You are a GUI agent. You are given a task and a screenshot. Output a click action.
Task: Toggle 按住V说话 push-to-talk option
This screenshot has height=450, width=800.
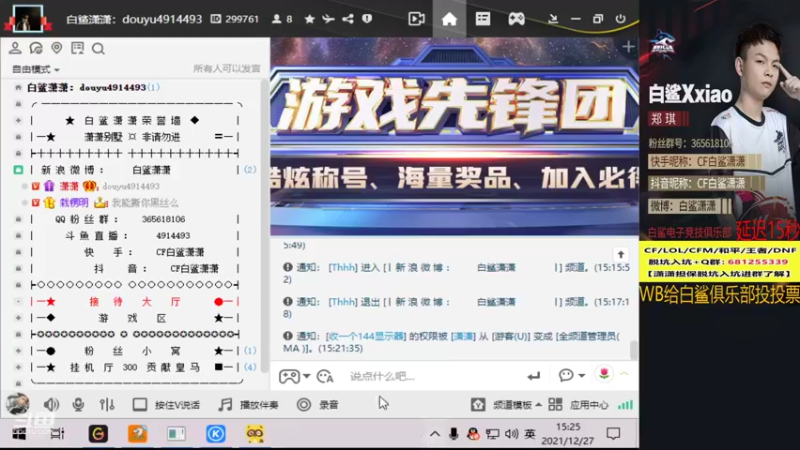[166, 405]
